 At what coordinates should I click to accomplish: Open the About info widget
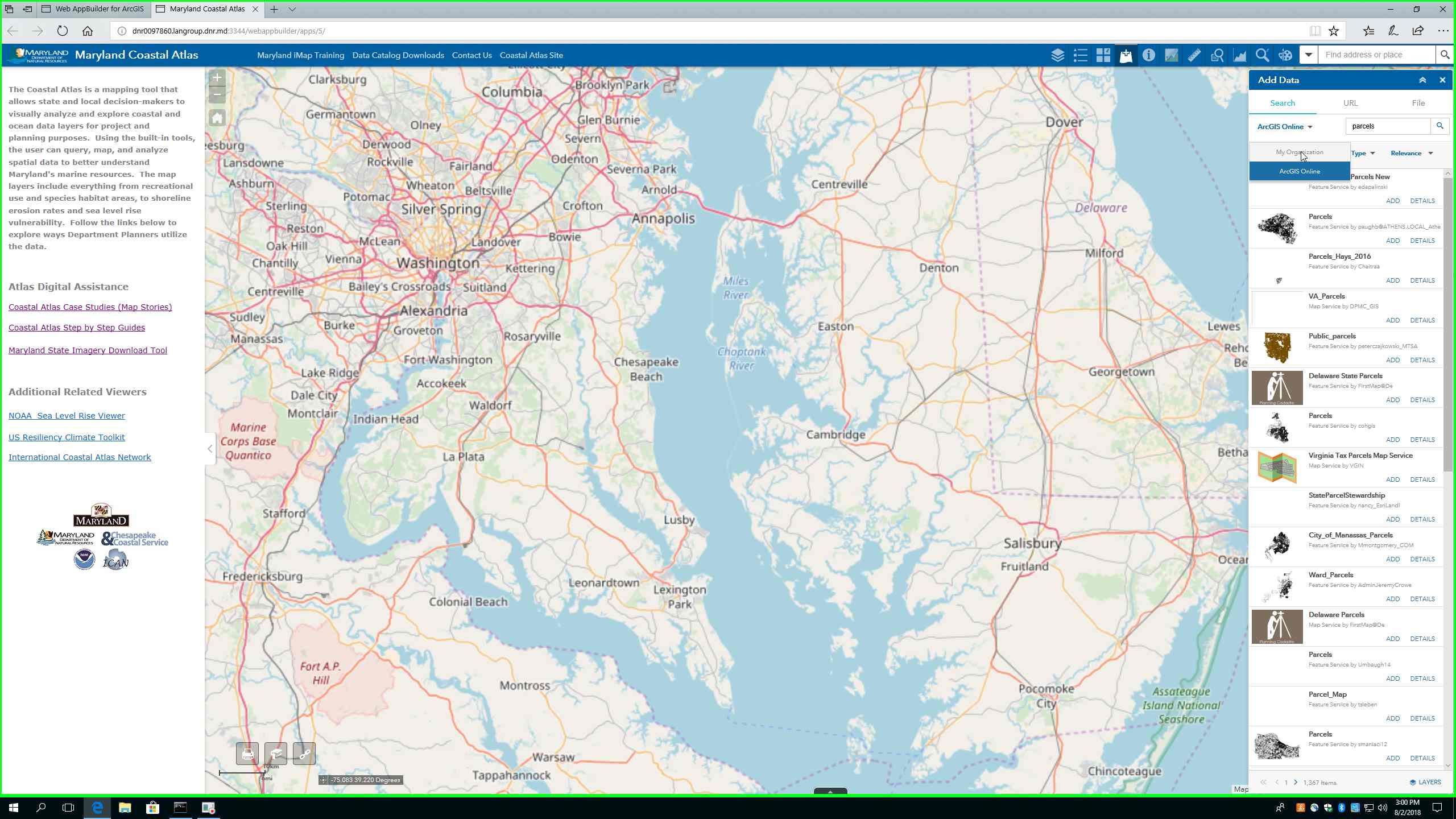click(x=1149, y=55)
